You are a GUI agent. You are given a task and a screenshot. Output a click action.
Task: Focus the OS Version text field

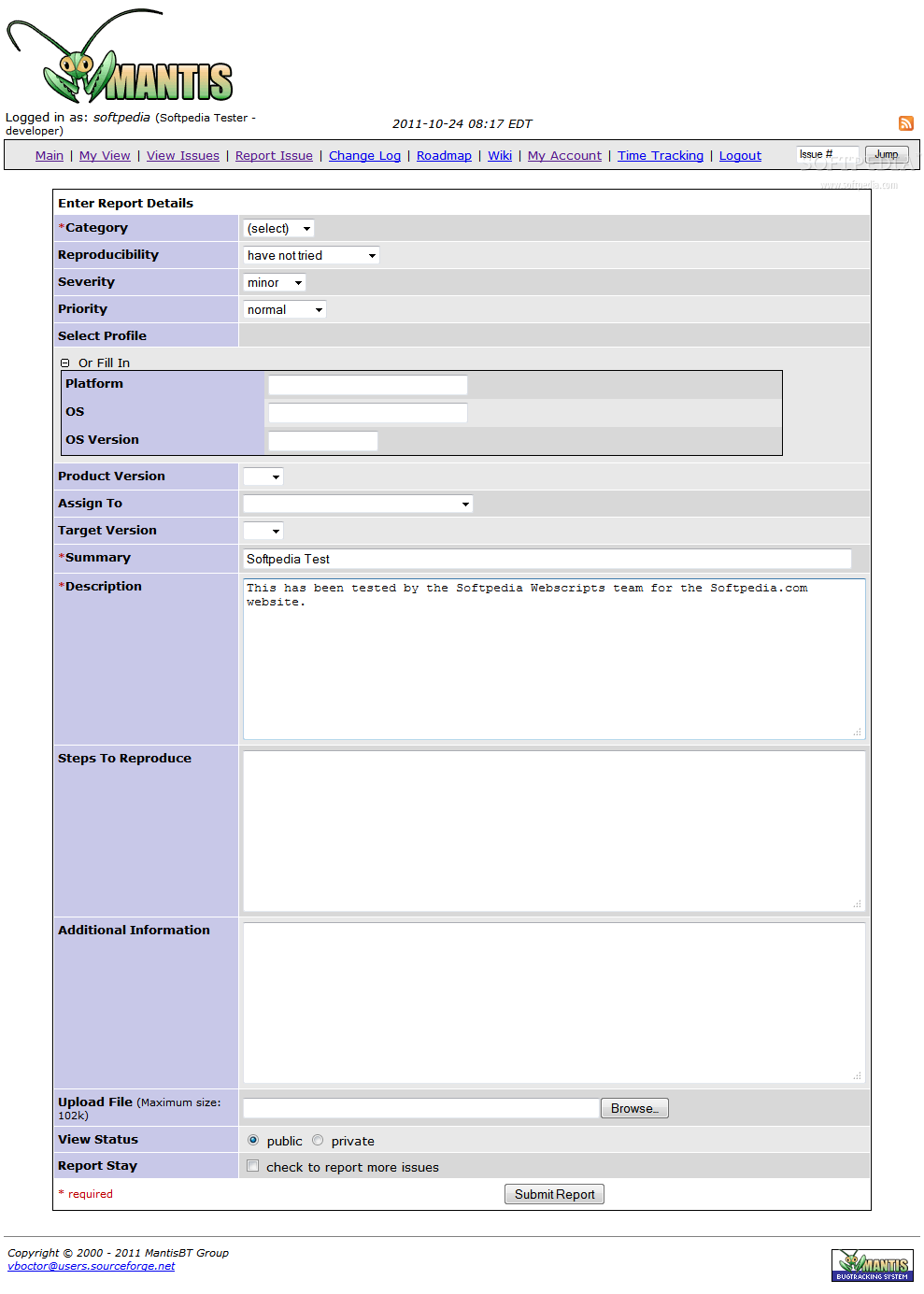(323, 441)
